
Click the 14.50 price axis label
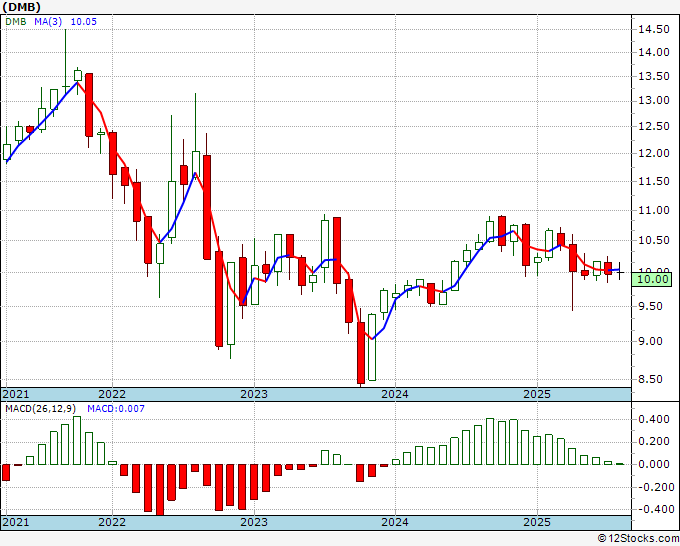654,29
